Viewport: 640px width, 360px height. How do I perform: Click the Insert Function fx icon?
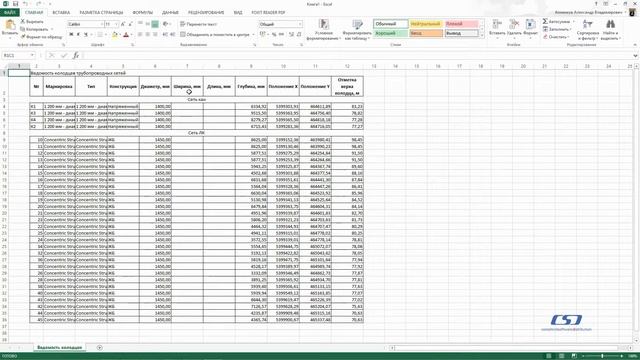coord(76,55)
